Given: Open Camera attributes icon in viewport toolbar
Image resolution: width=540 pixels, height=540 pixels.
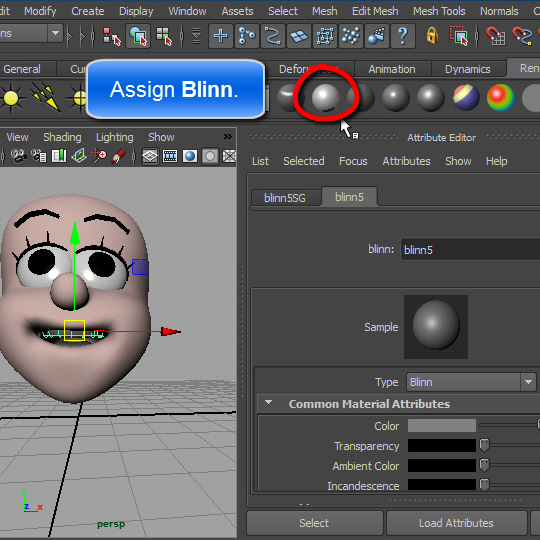Looking at the screenshot, I should coord(39,156).
